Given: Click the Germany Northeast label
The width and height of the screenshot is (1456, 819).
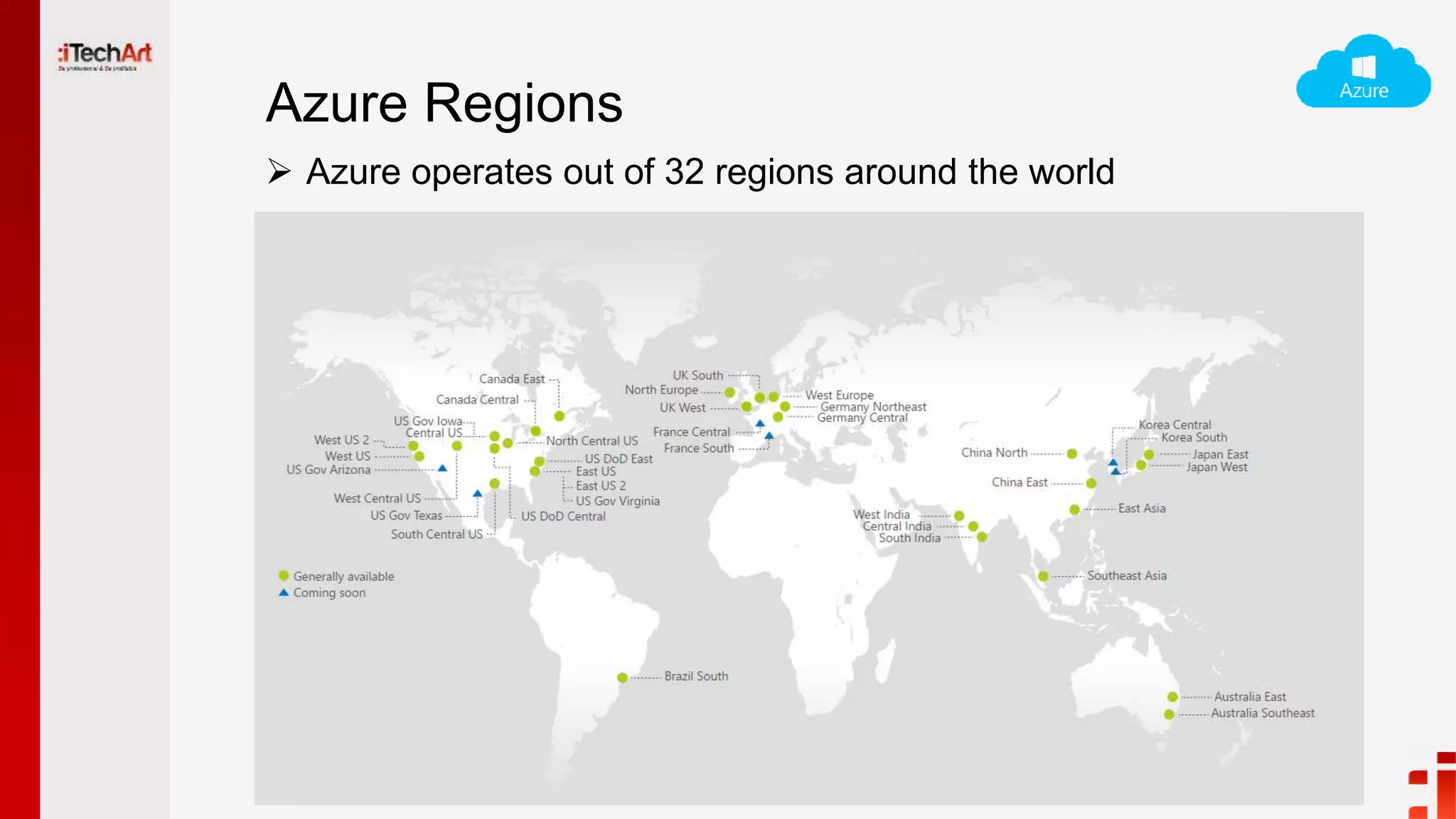Looking at the screenshot, I should pyautogui.click(x=873, y=407).
